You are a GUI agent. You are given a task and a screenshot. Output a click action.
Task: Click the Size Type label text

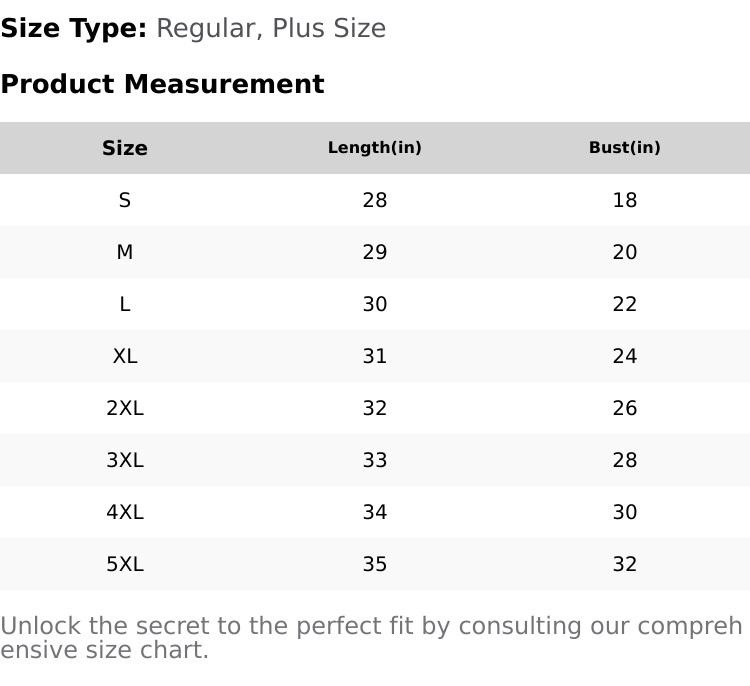(74, 28)
